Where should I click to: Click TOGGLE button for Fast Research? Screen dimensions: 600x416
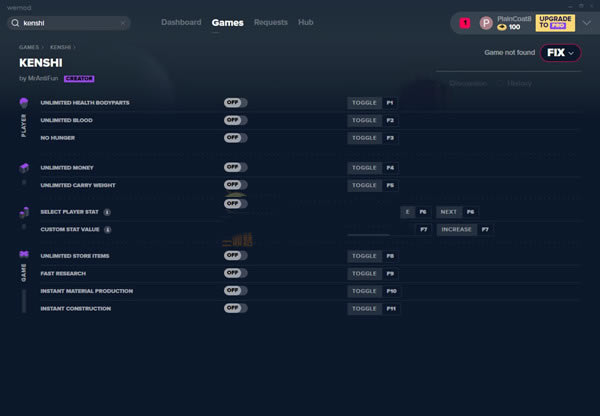click(x=364, y=274)
